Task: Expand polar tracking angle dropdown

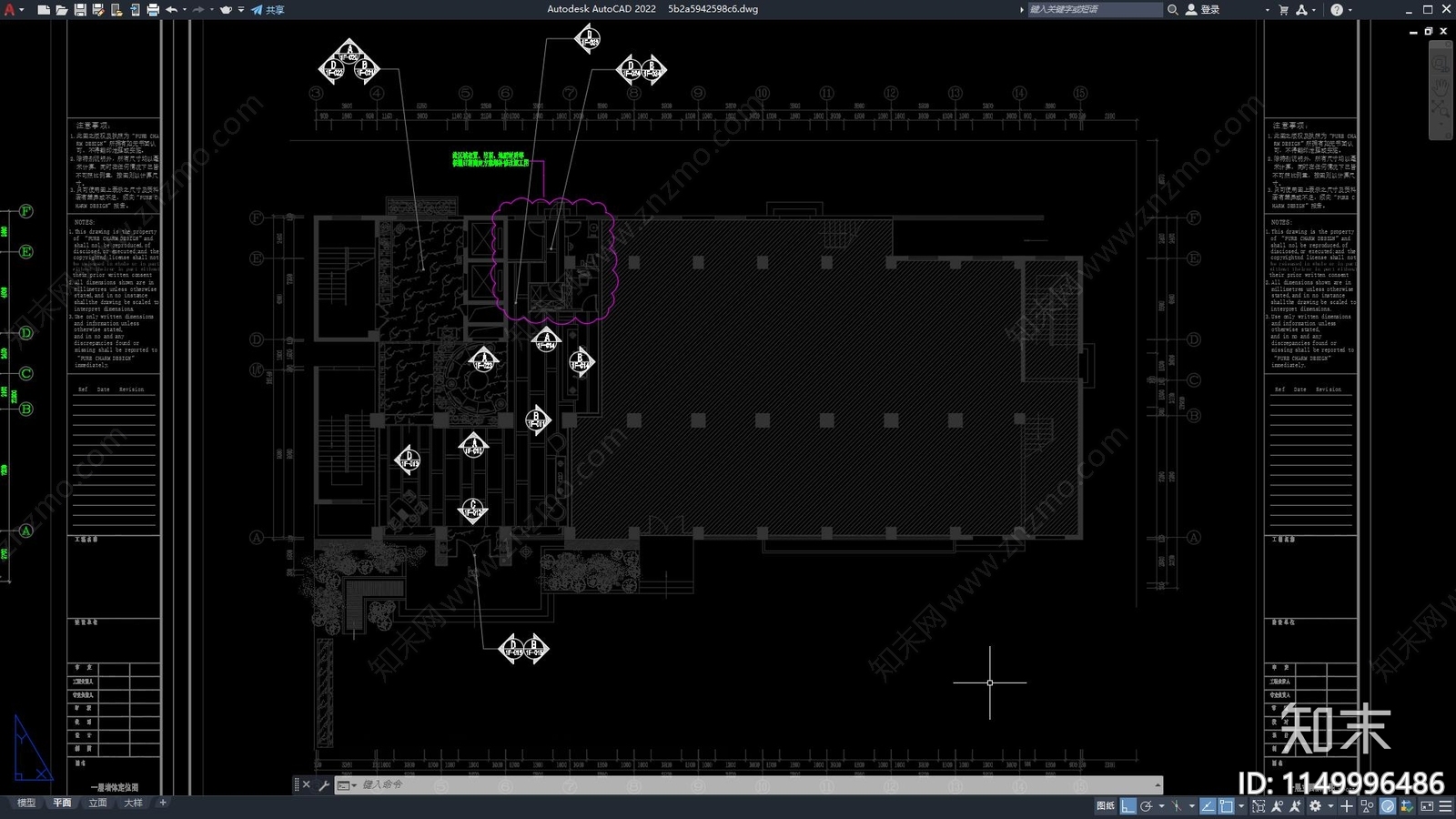Action: (1161, 806)
